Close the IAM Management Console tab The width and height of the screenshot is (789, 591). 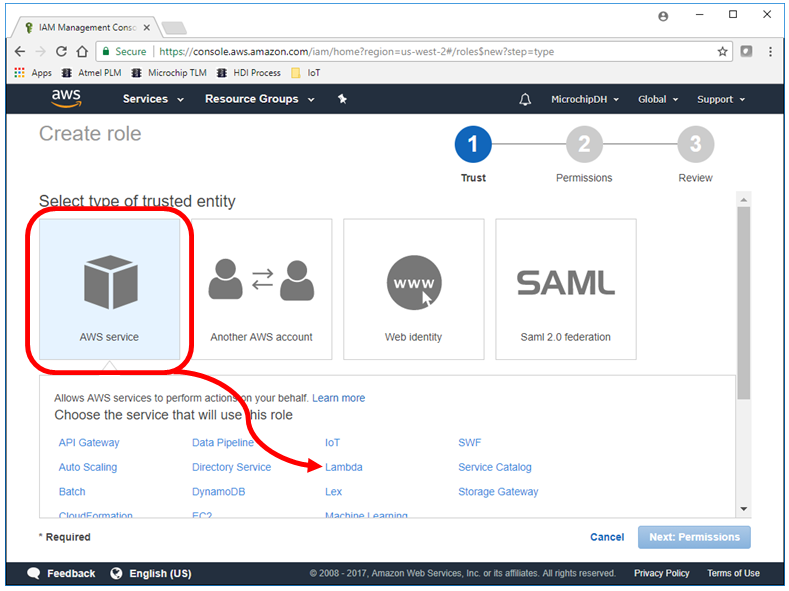(146, 28)
